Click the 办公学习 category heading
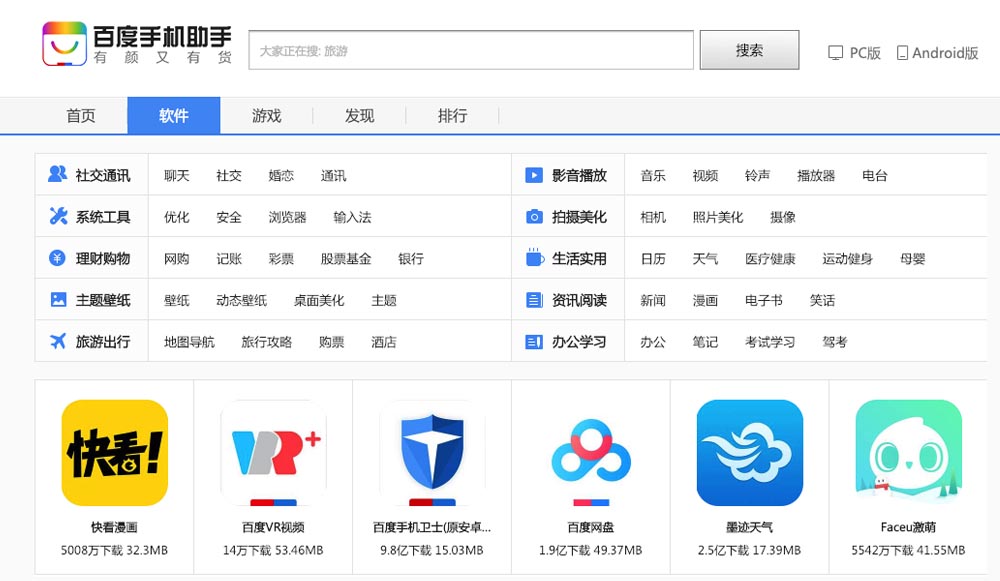The width and height of the screenshot is (1000, 581). 579,342
